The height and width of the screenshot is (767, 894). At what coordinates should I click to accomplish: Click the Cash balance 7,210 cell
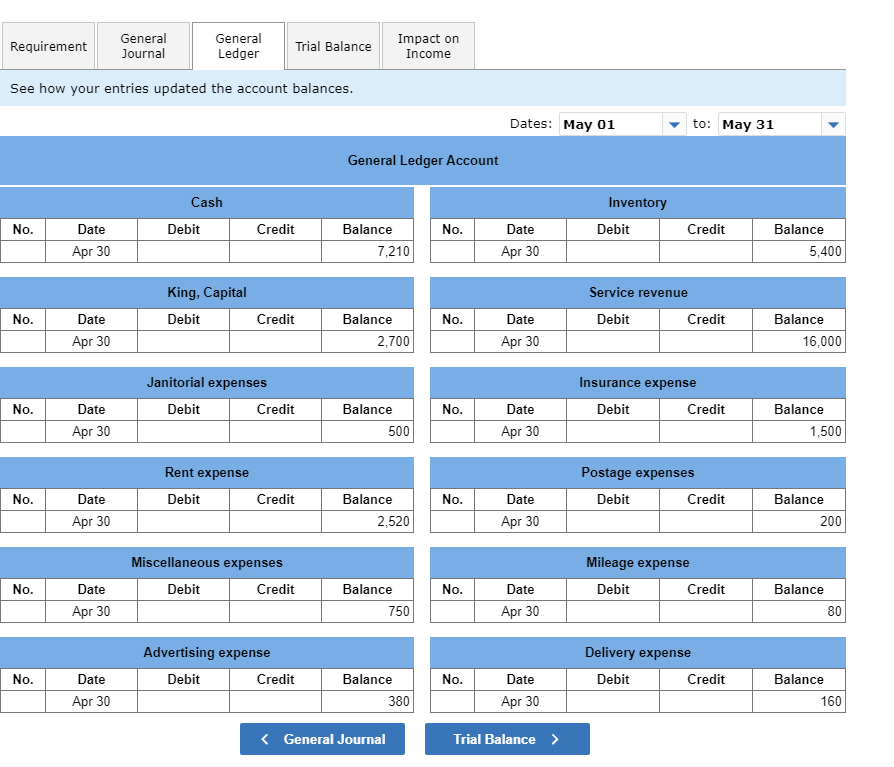367,251
